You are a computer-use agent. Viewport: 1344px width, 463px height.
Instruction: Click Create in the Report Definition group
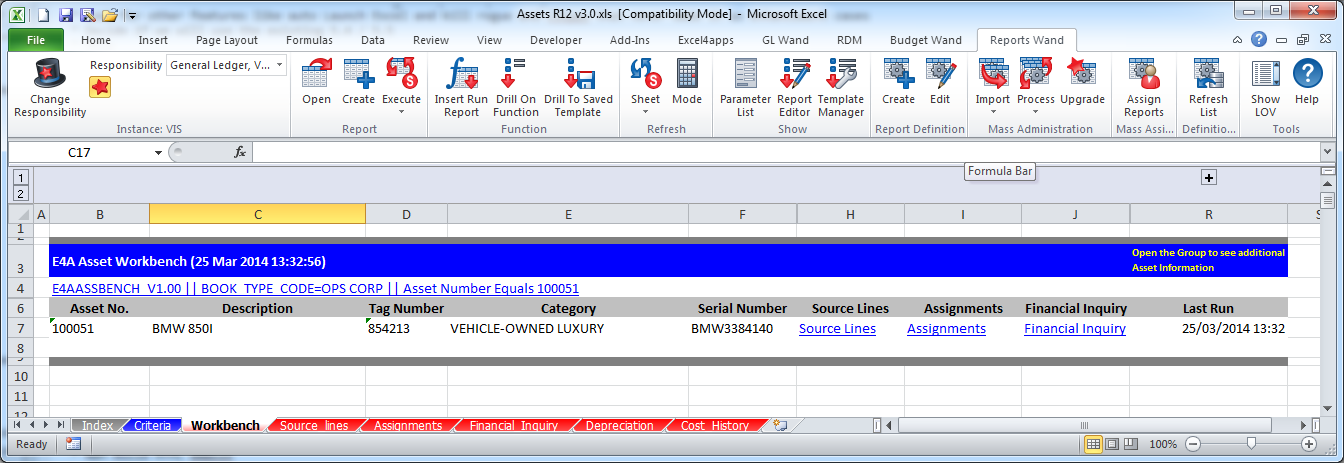[898, 74]
